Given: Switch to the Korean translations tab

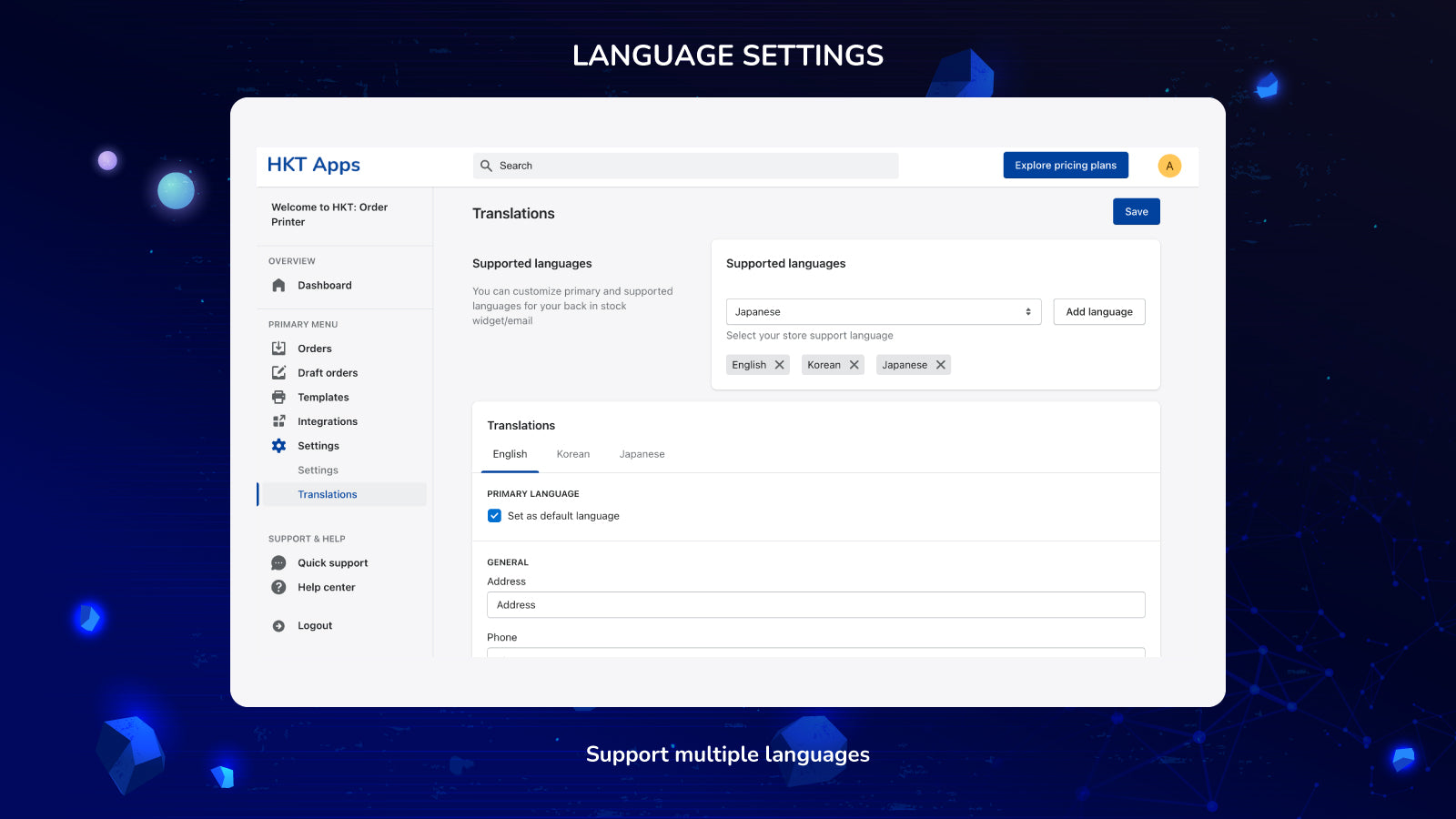Looking at the screenshot, I should click(573, 453).
